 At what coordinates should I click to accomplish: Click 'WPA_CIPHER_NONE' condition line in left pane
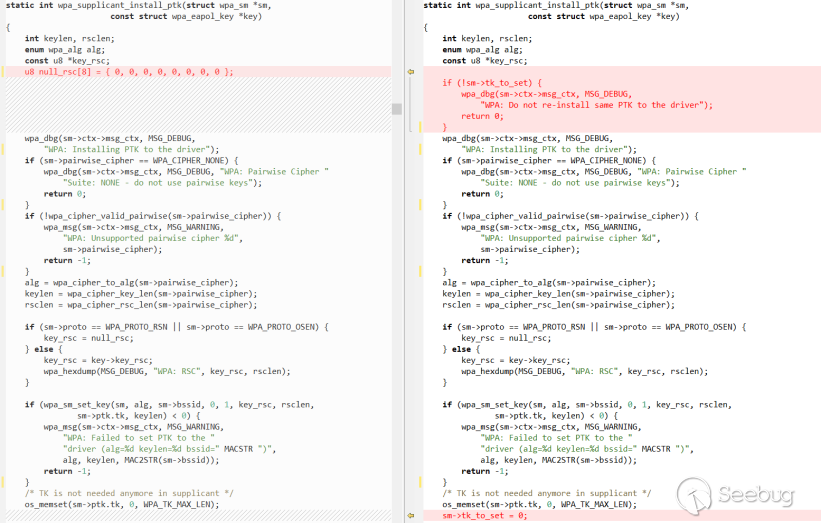coord(131,160)
